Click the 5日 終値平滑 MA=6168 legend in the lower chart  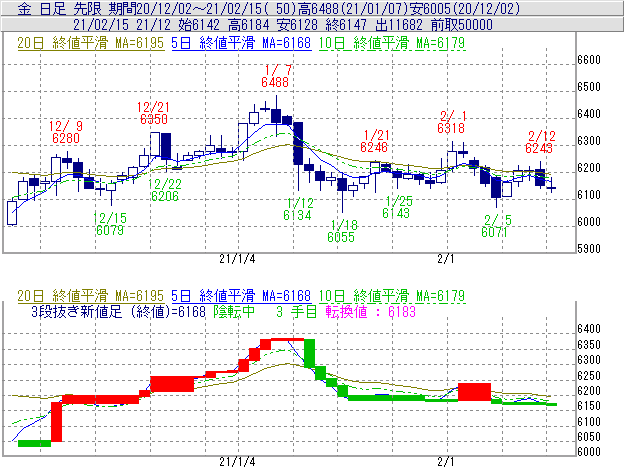pos(241,296)
